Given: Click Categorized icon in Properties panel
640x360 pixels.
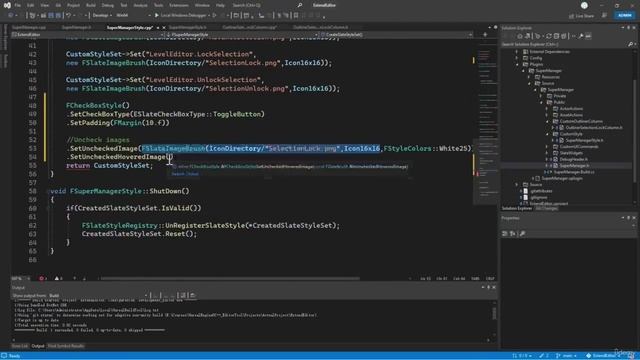Looking at the screenshot, I should (505, 233).
